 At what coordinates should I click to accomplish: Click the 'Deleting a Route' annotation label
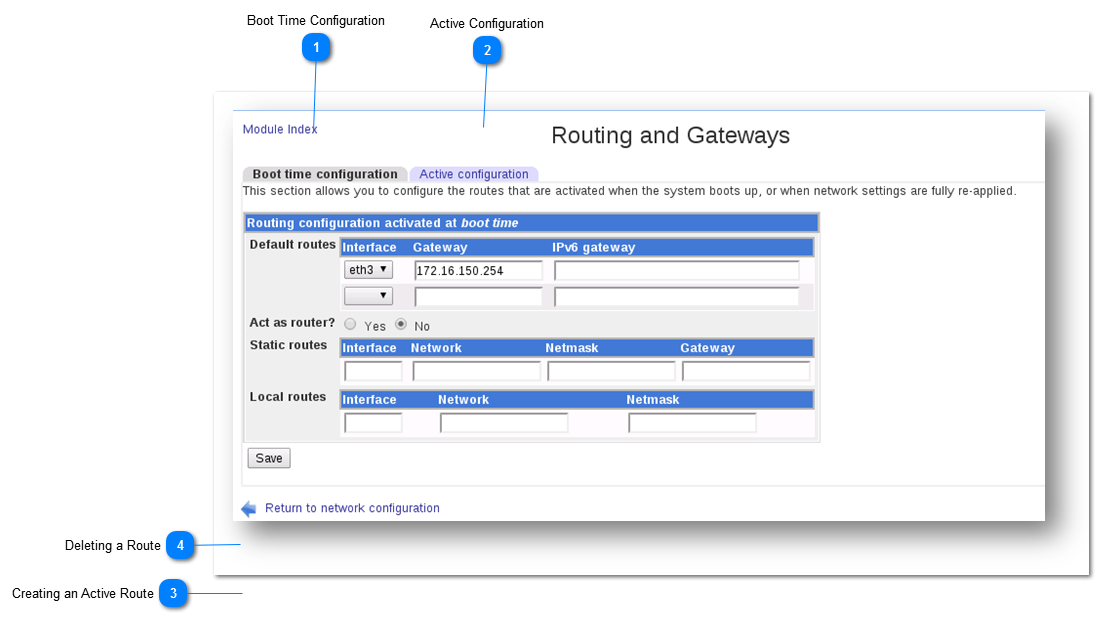click(112, 545)
